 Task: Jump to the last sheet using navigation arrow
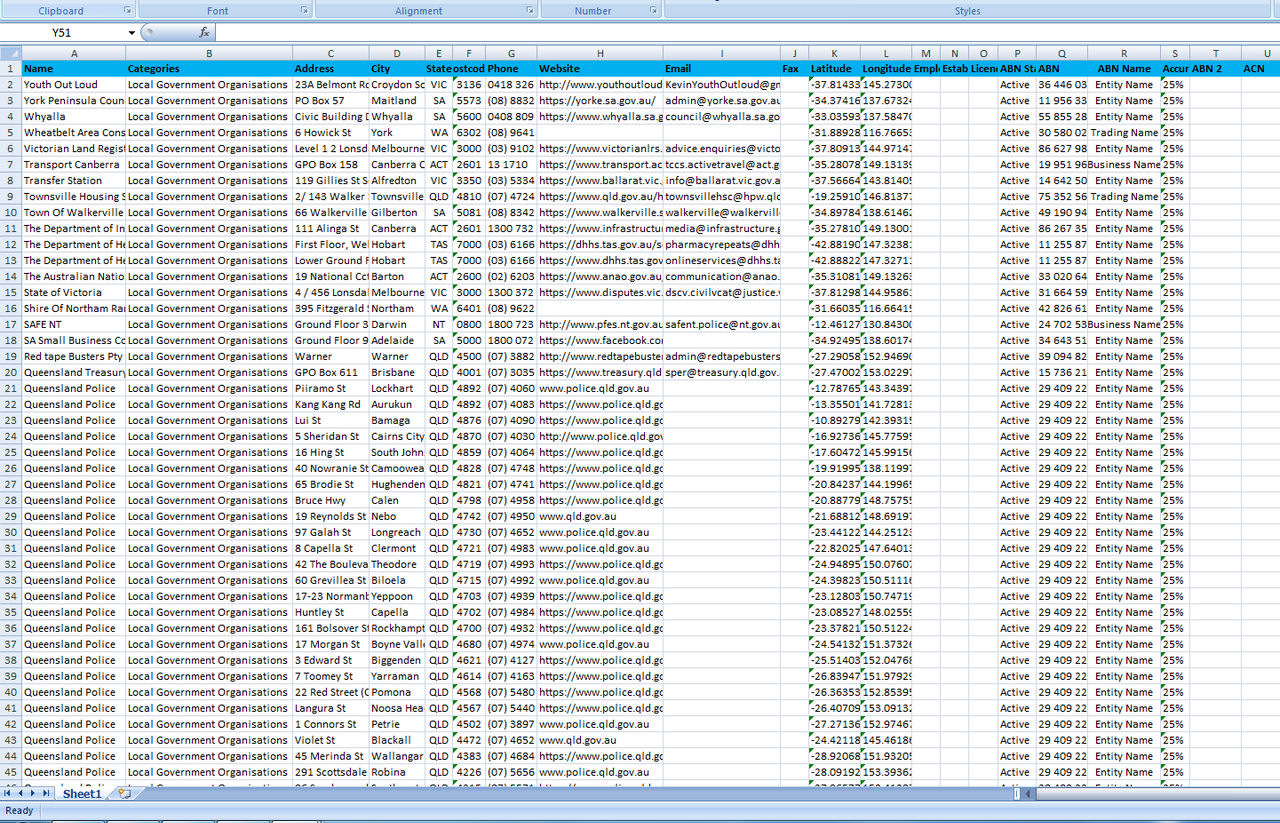(48, 793)
